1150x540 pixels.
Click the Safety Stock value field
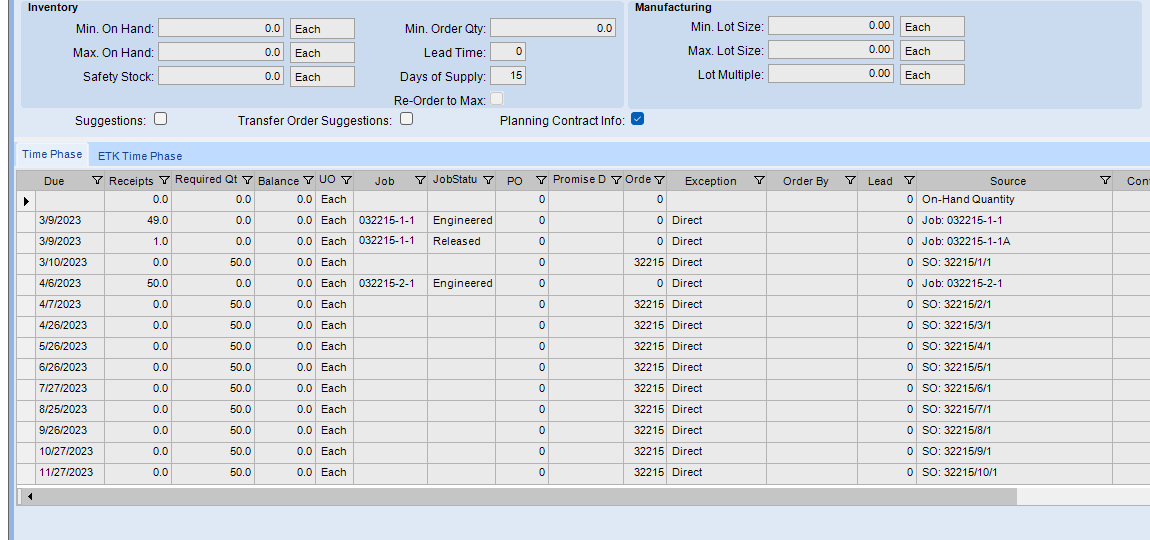click(x=221, y=76)
